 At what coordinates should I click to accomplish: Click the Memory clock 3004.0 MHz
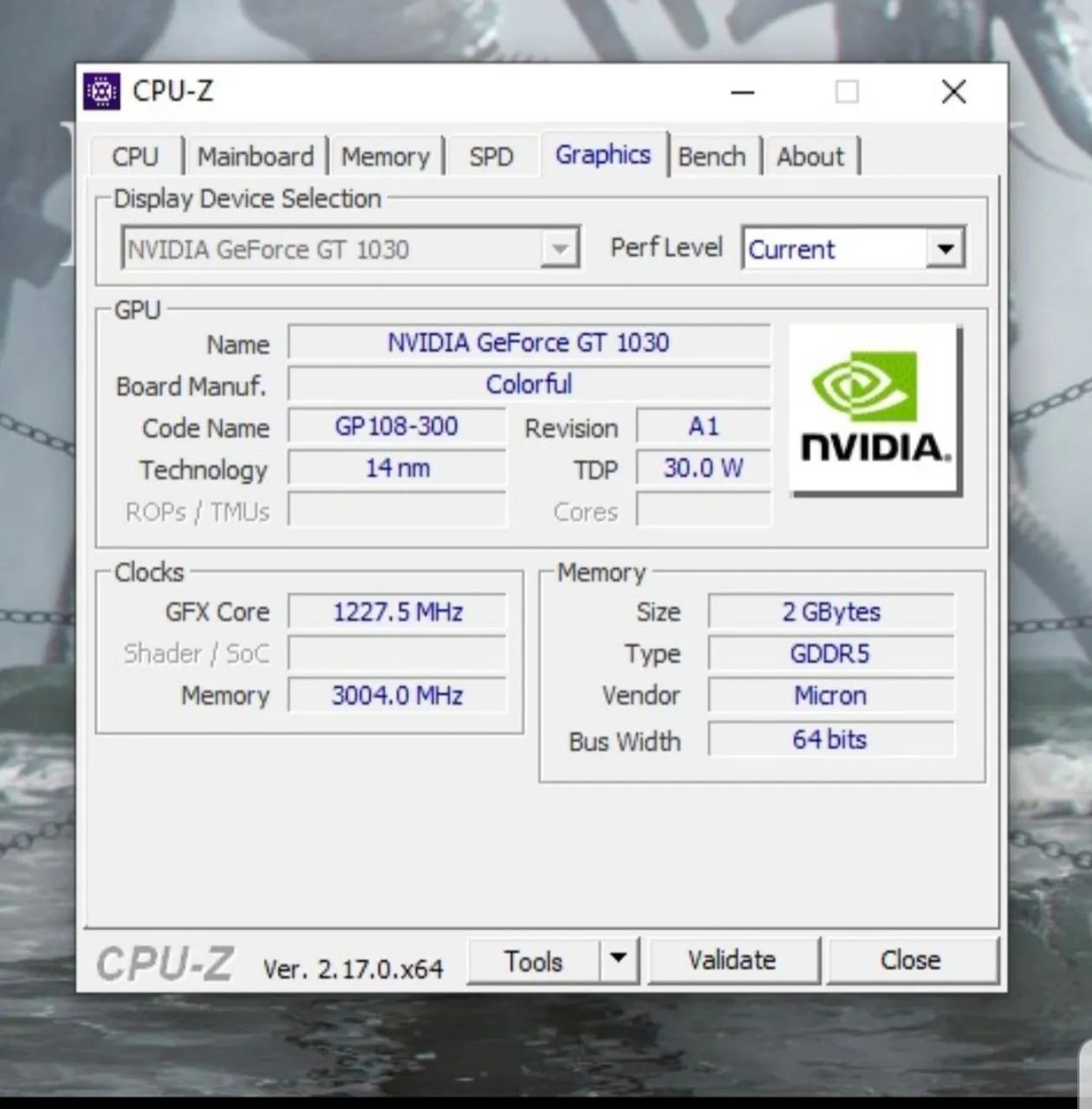397,695
